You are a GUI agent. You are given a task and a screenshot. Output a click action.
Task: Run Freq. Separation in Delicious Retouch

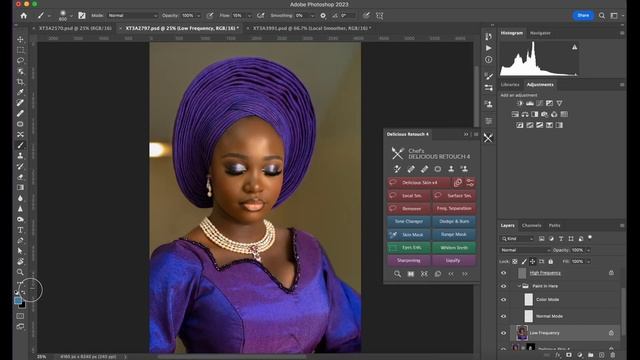click(454, 209)
